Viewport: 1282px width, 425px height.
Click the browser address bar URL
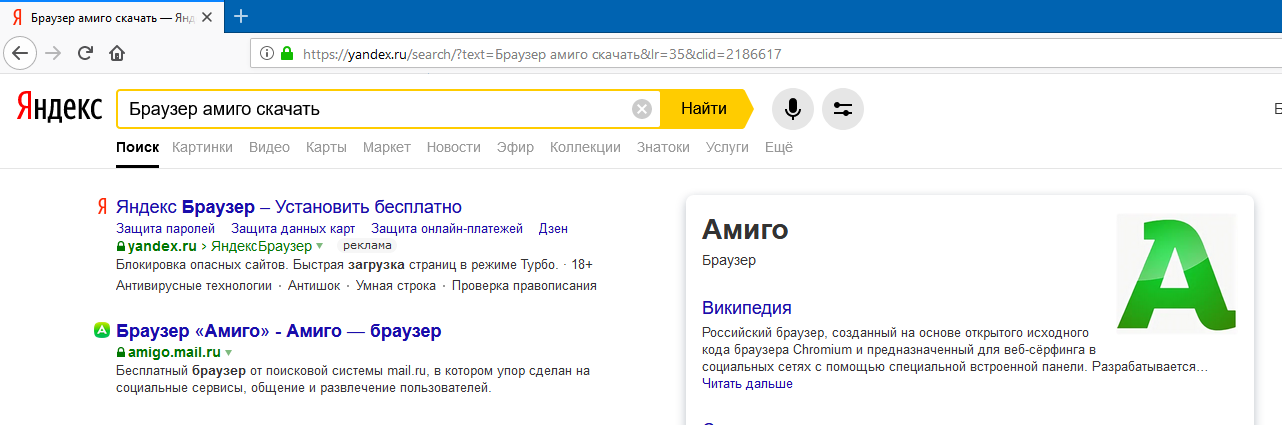click(541, 54)
